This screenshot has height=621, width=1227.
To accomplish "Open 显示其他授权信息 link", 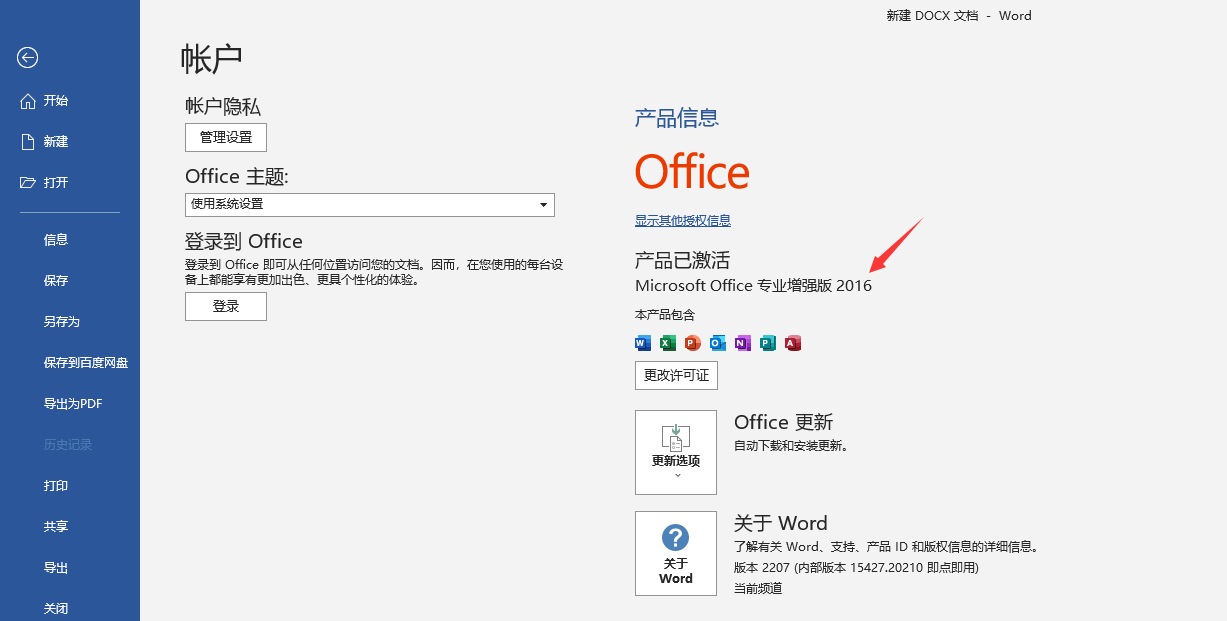I will [683, 221].
